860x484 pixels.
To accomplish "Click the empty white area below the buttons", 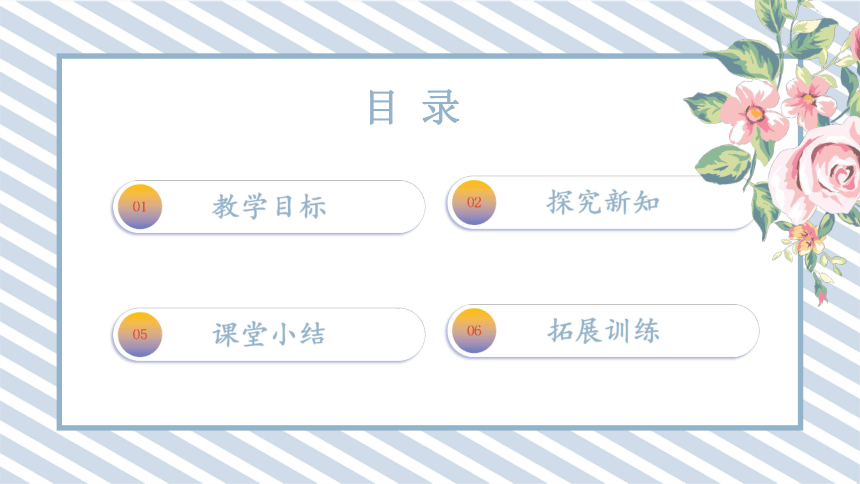I will click(x=430, y=392).
